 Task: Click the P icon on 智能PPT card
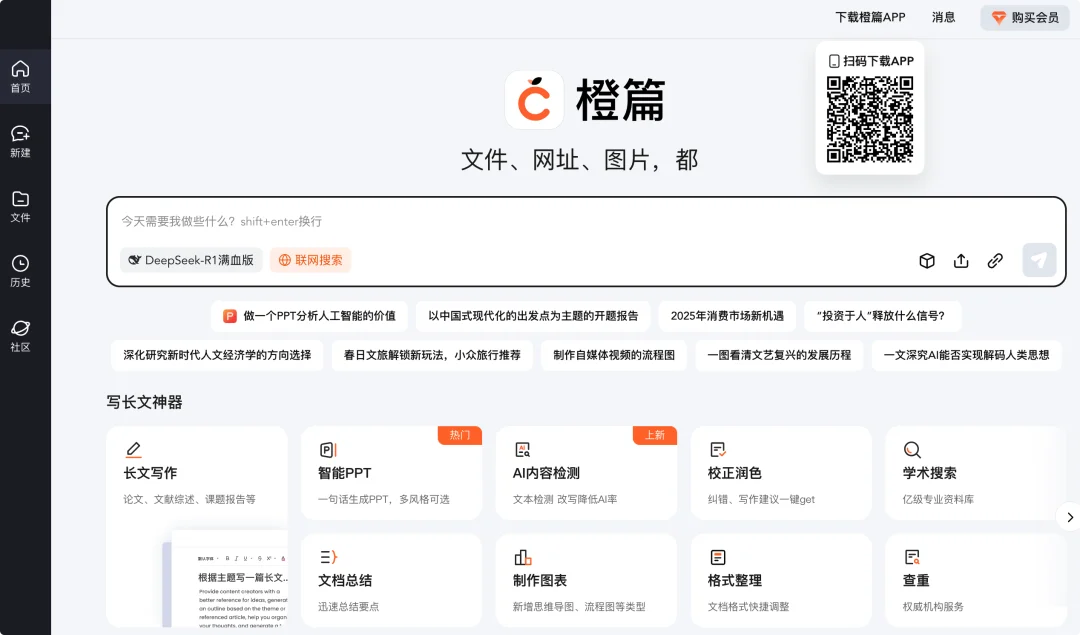click(x=329, y=450)
